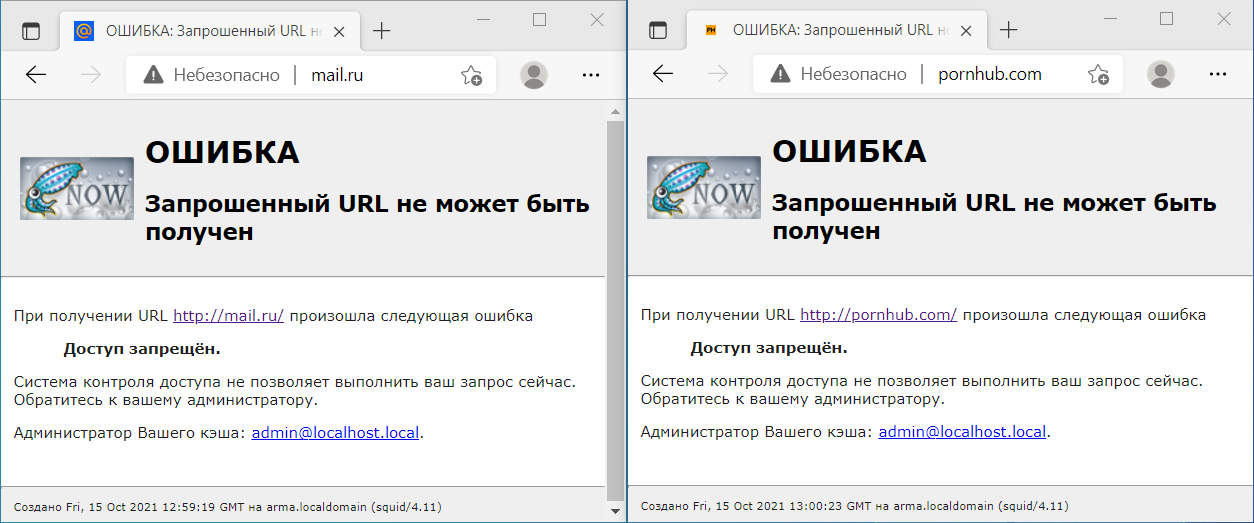The width and height of the screenshot is (1254, 523).
Task: Click admin@localhost.local link in right window
Action: coord(962,433)
